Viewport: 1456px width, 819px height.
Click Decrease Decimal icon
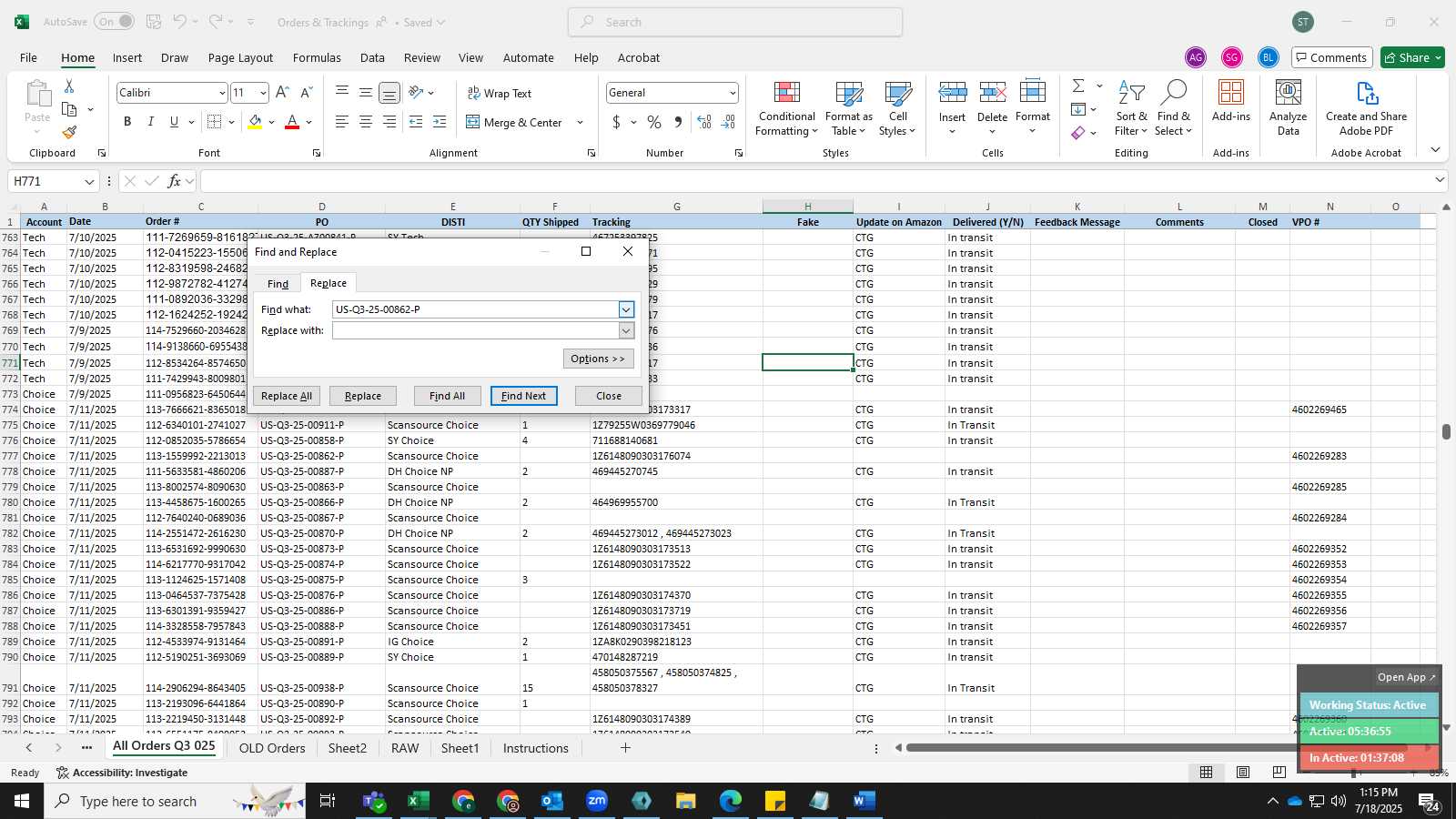point(728,122)
